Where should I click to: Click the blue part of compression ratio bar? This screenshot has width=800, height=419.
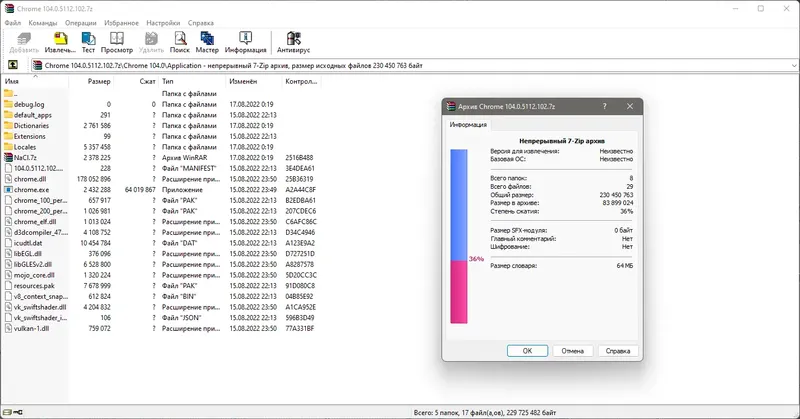[x=459, y=205]
